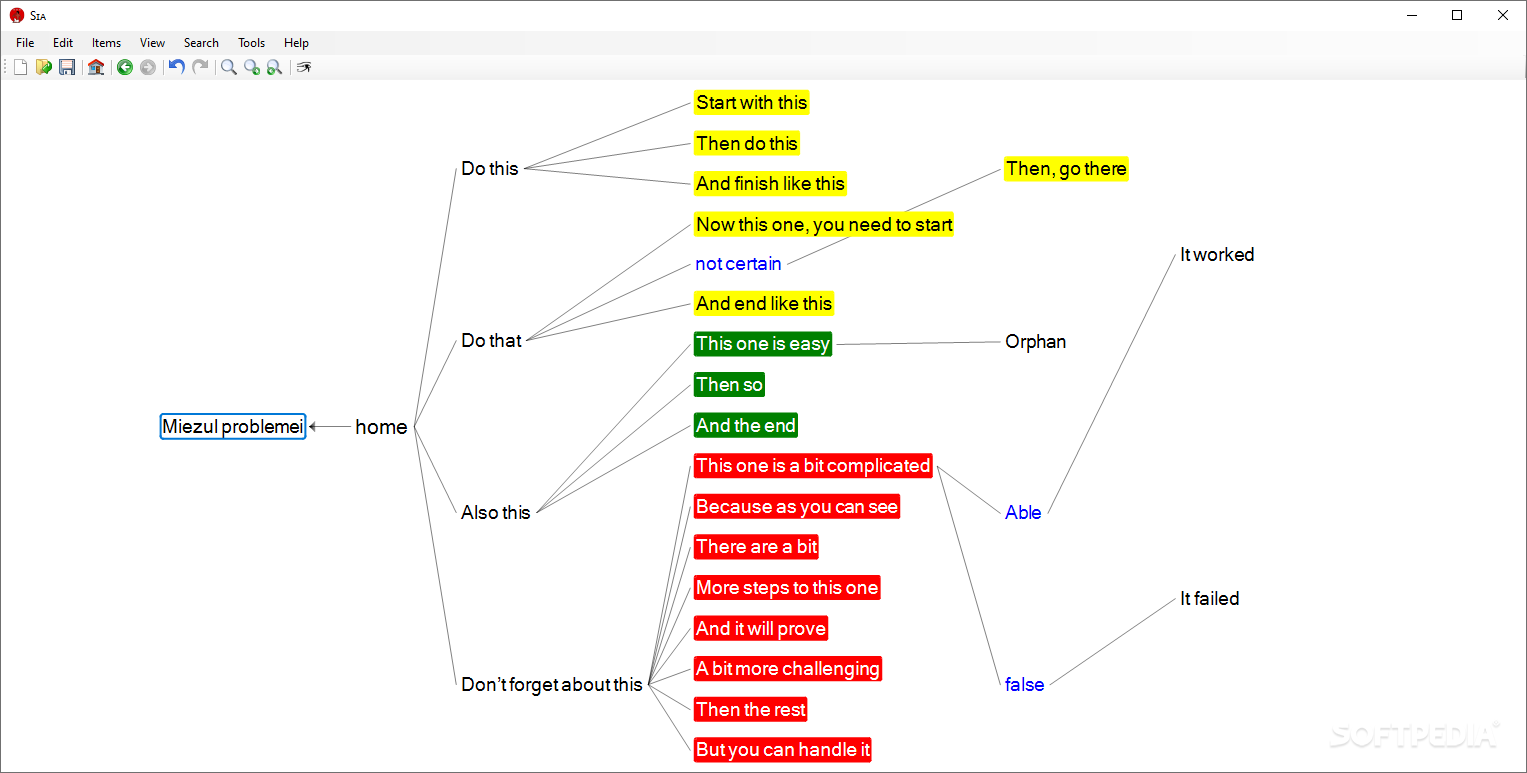Open the Help menu
The image size is (1527, 773).
click(296, 43)
